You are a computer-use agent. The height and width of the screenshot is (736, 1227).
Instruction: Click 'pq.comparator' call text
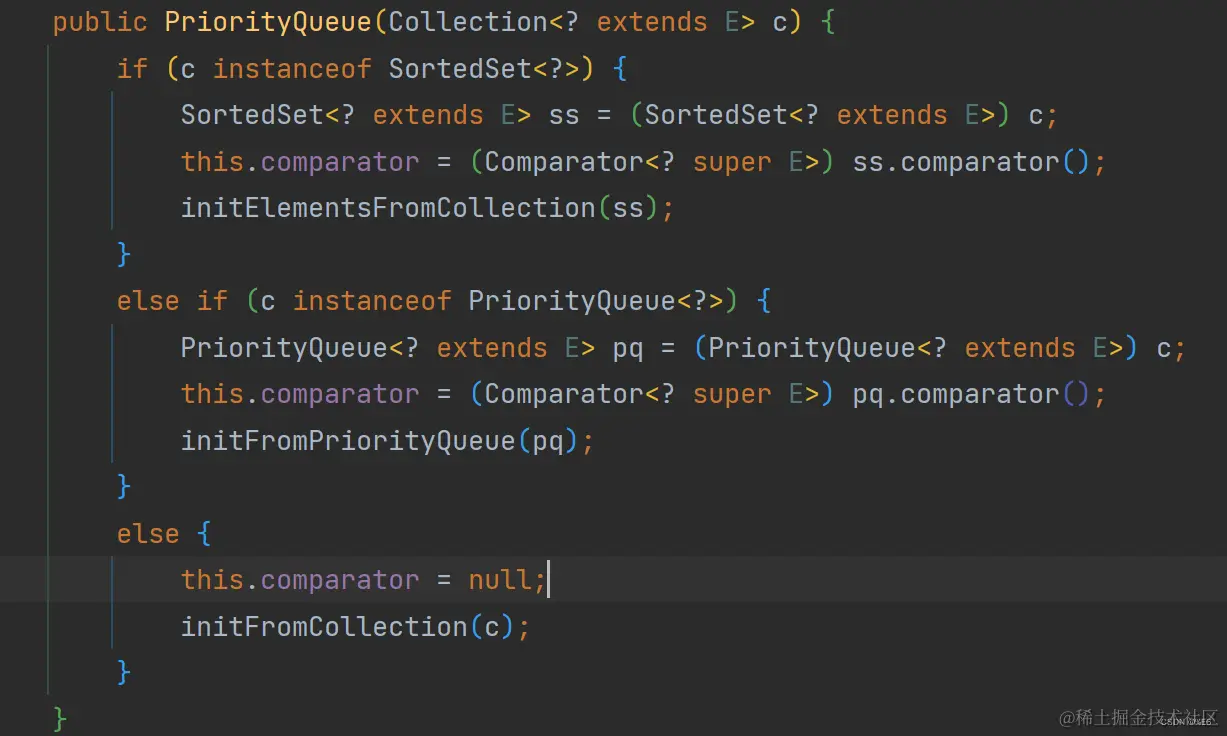tap(955, 394)
